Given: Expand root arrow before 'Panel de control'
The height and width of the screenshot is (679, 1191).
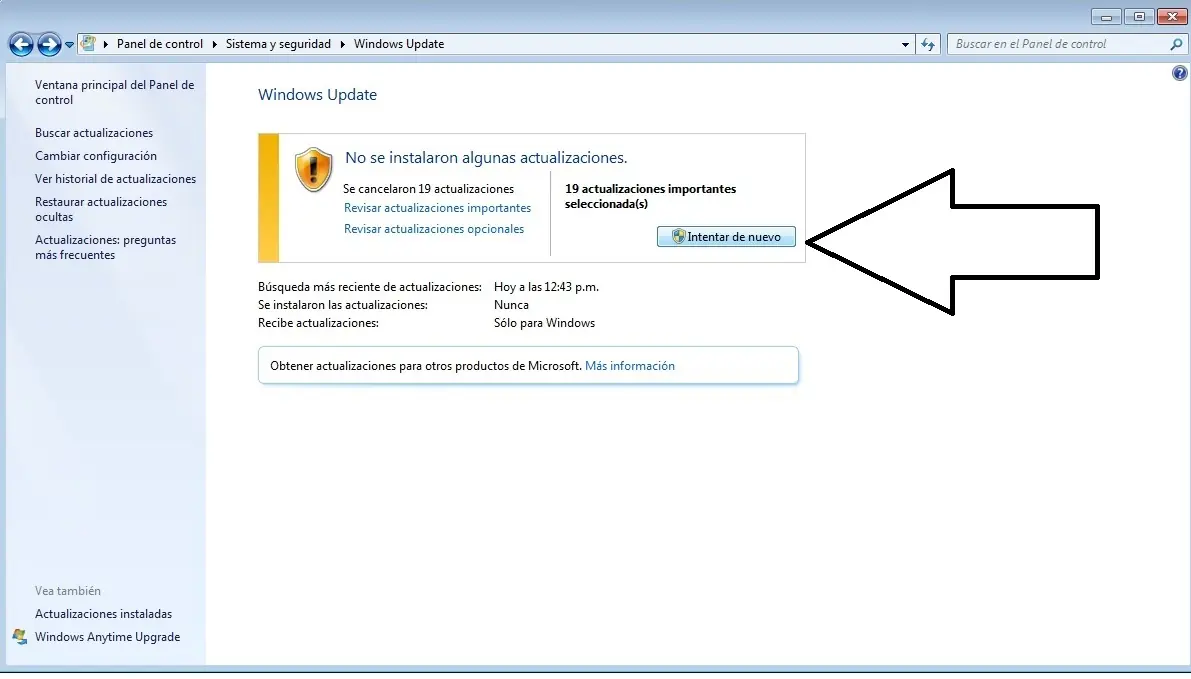Looking at the screenshot, I should [106, 44].
